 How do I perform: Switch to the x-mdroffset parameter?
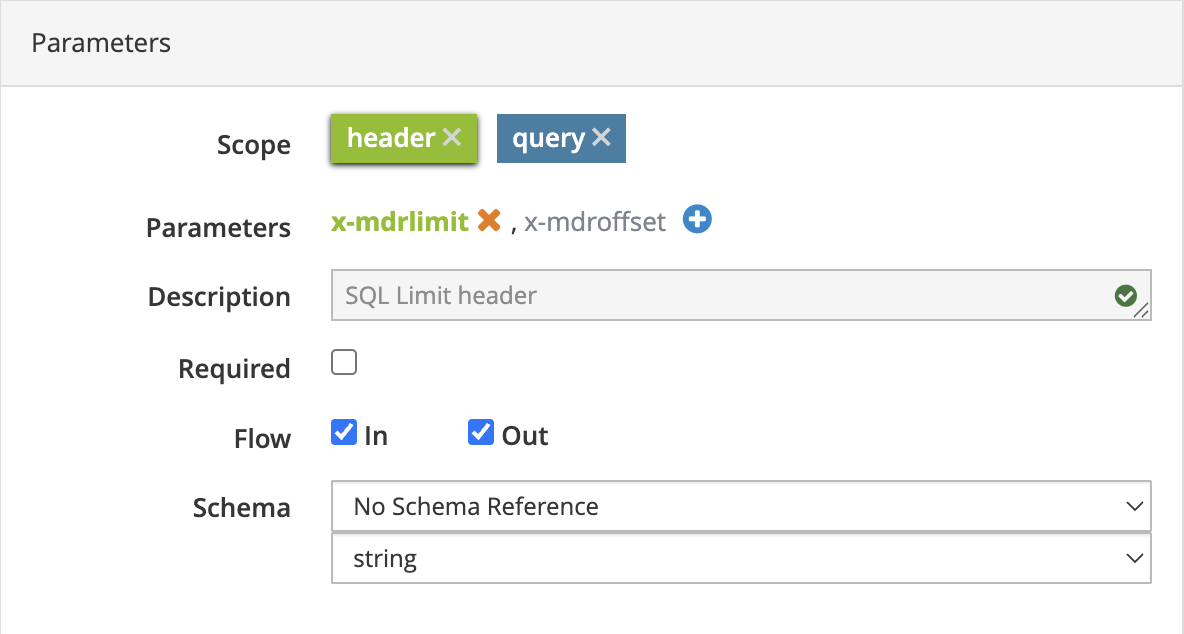pyautogui.click(x=594, y=222)
